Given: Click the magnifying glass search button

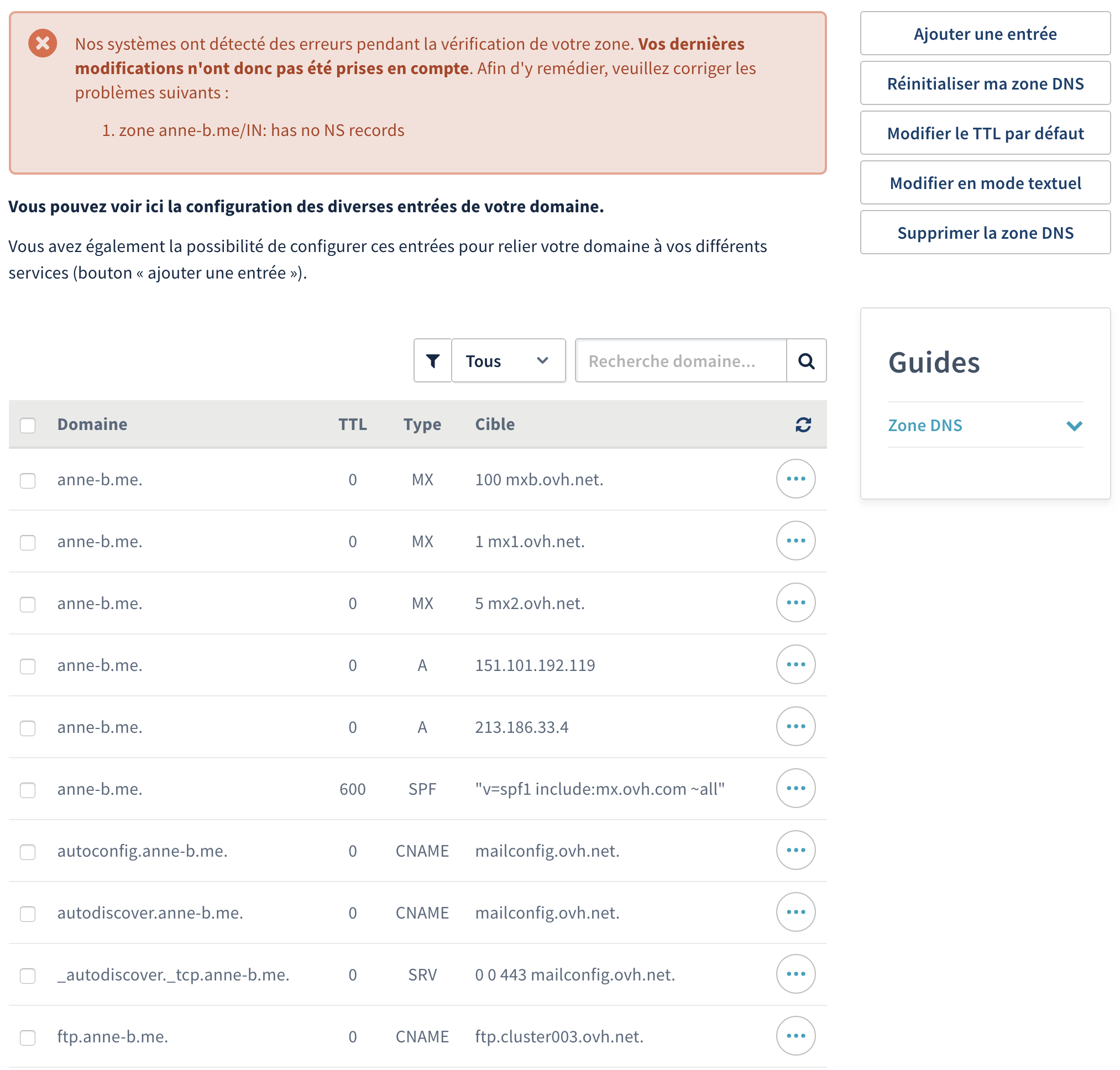Looking at the screenshot, I should pos(805,360).
